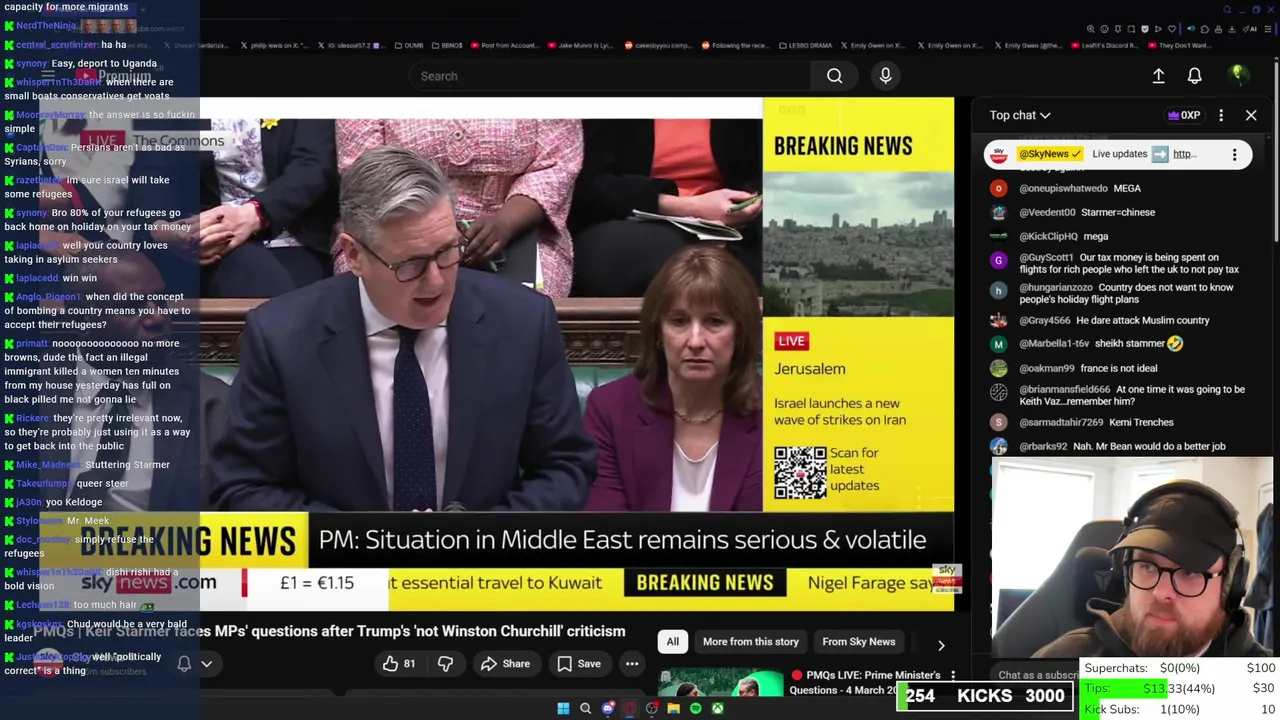This screenshot has height=720, width=1280.
Task: Open the 'They Don't Want' browser tab
Action: [x=1181, y=45]
